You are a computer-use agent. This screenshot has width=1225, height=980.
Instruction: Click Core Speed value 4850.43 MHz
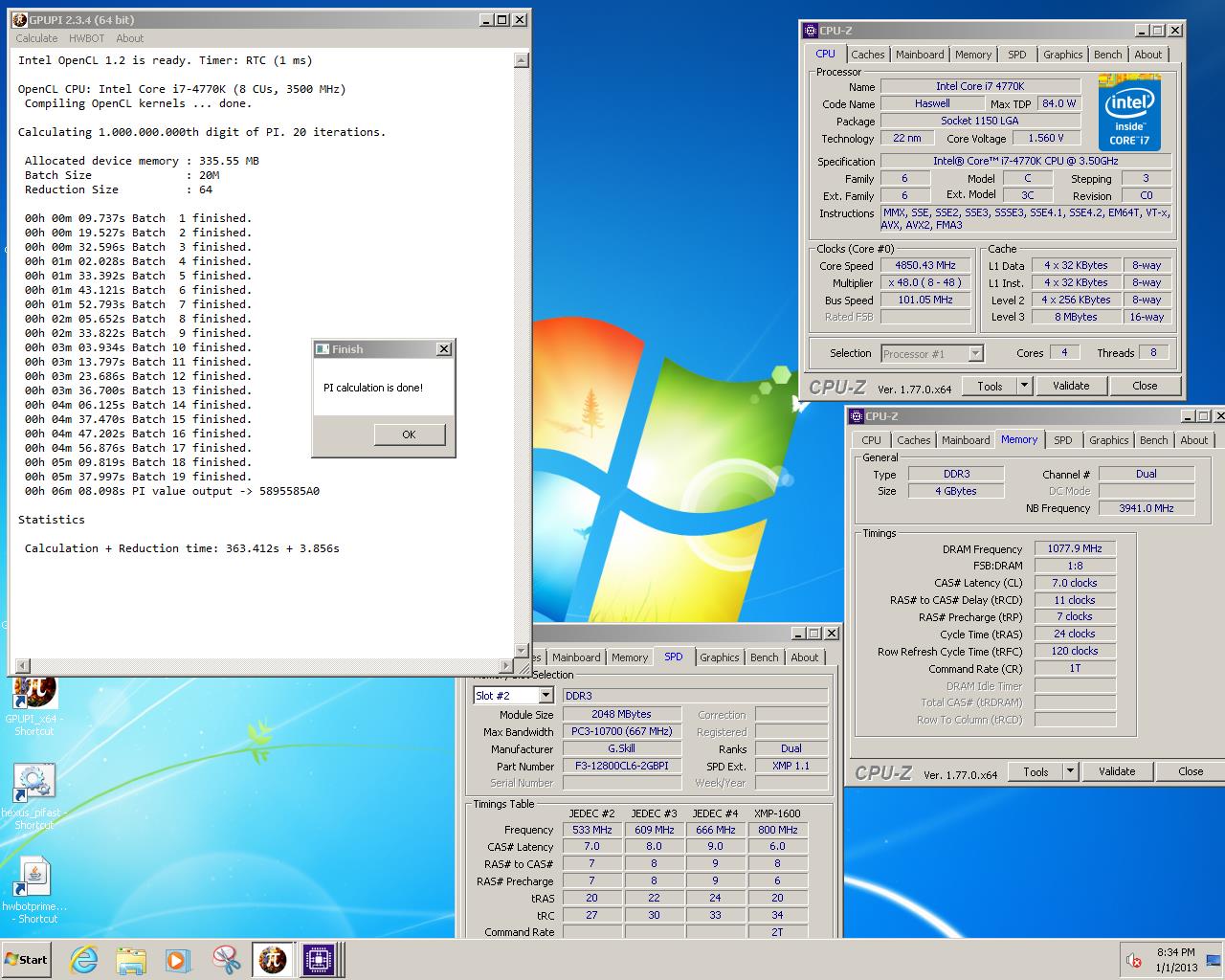(x=924, y=265)
